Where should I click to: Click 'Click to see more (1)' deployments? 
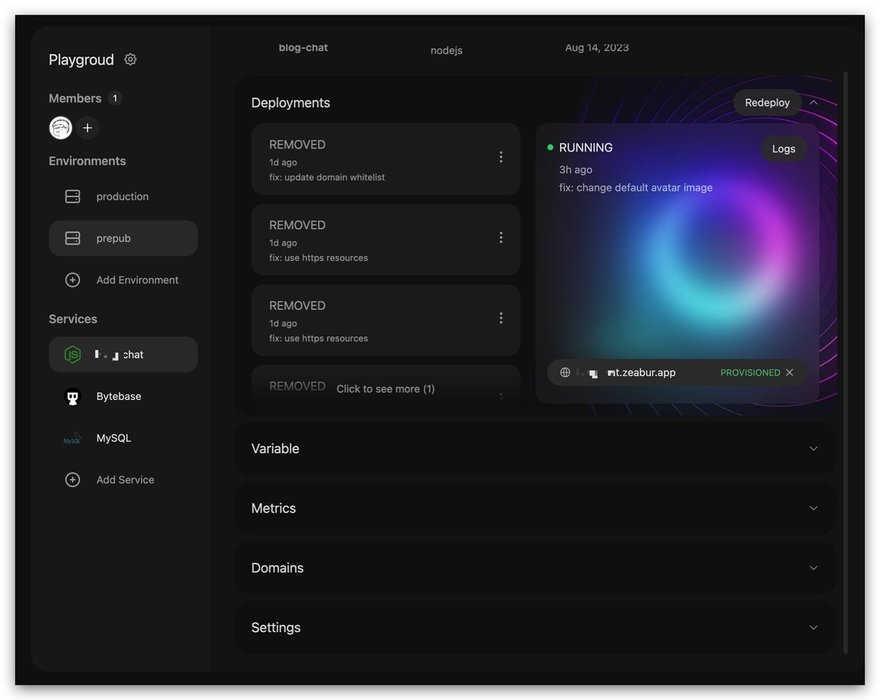(385, 389)
